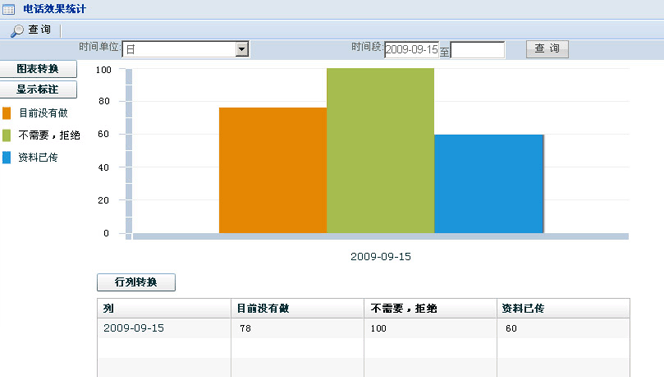
Task: Click the blue bar in the chart
Action: click(x=489, y=184)
